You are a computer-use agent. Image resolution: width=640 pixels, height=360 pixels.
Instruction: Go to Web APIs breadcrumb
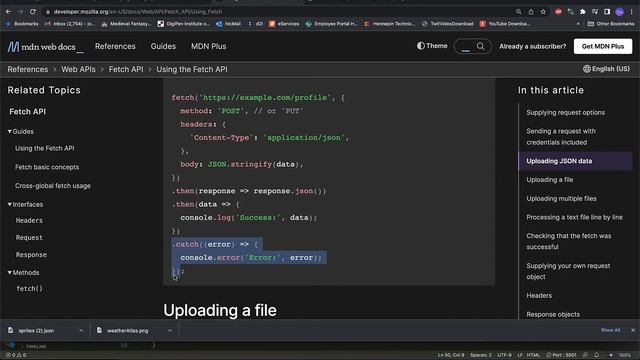coord(78,69)
